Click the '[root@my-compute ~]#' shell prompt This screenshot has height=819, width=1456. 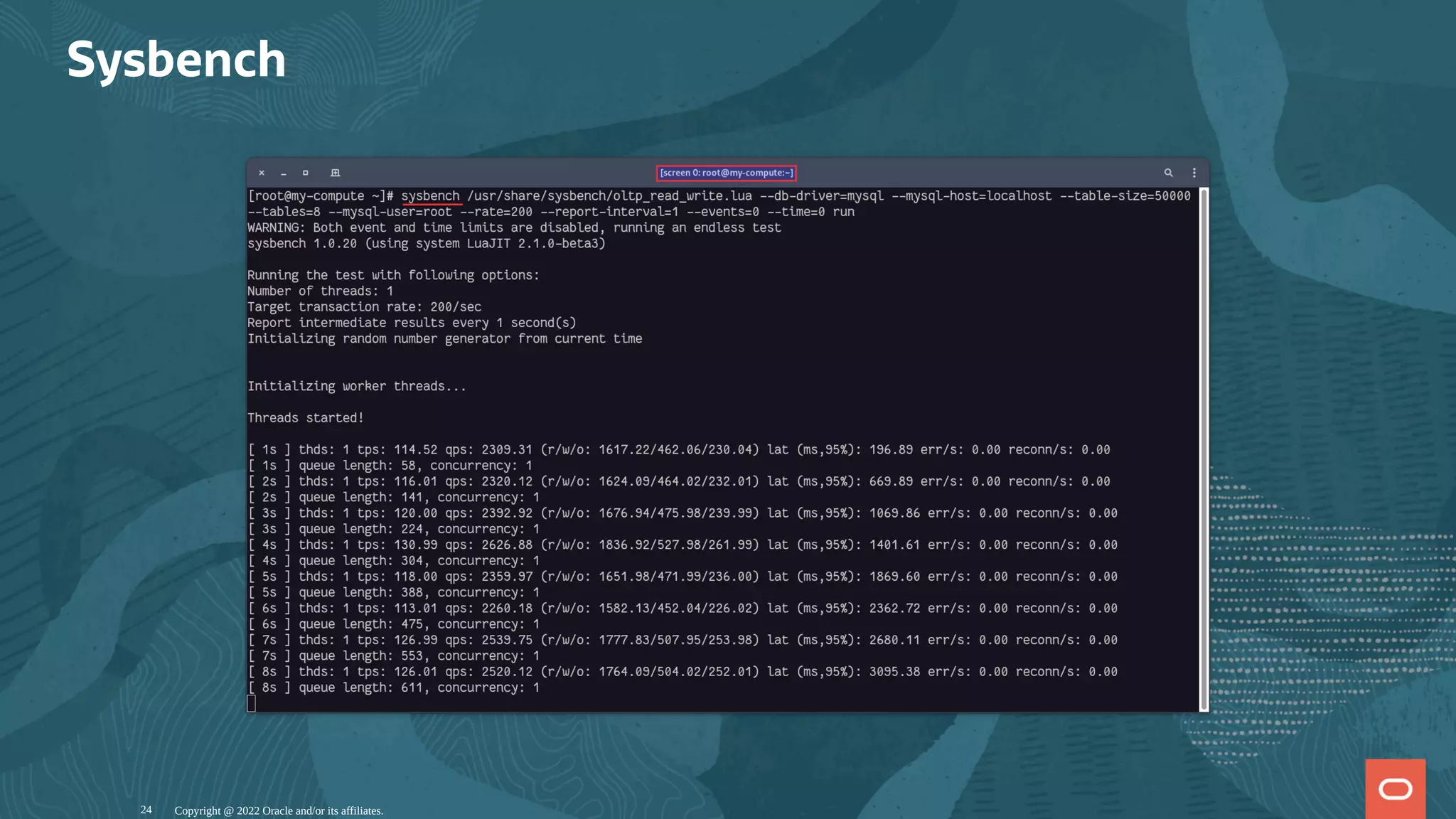point(320,196)
